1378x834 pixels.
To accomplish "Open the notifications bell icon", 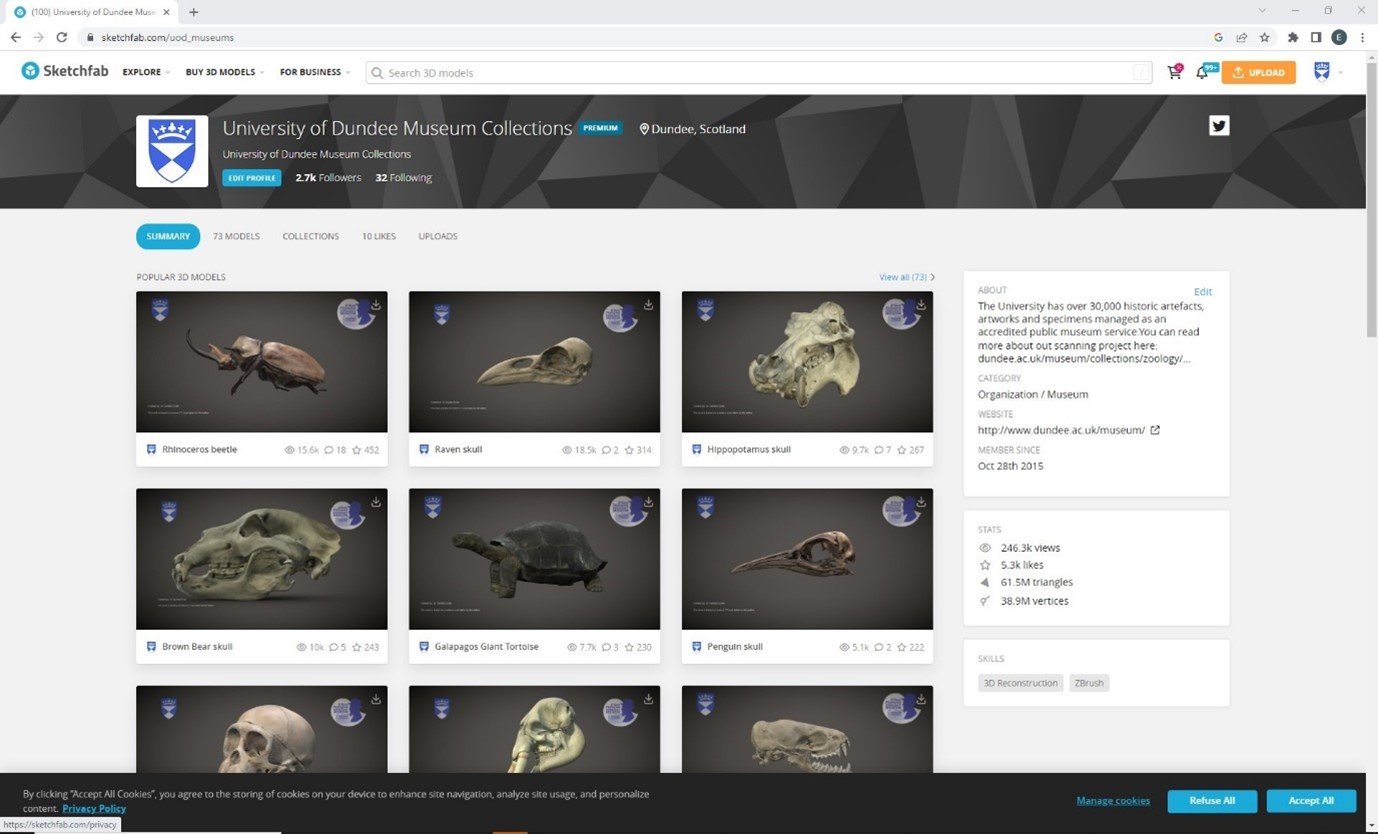I will coord(1202,72).
